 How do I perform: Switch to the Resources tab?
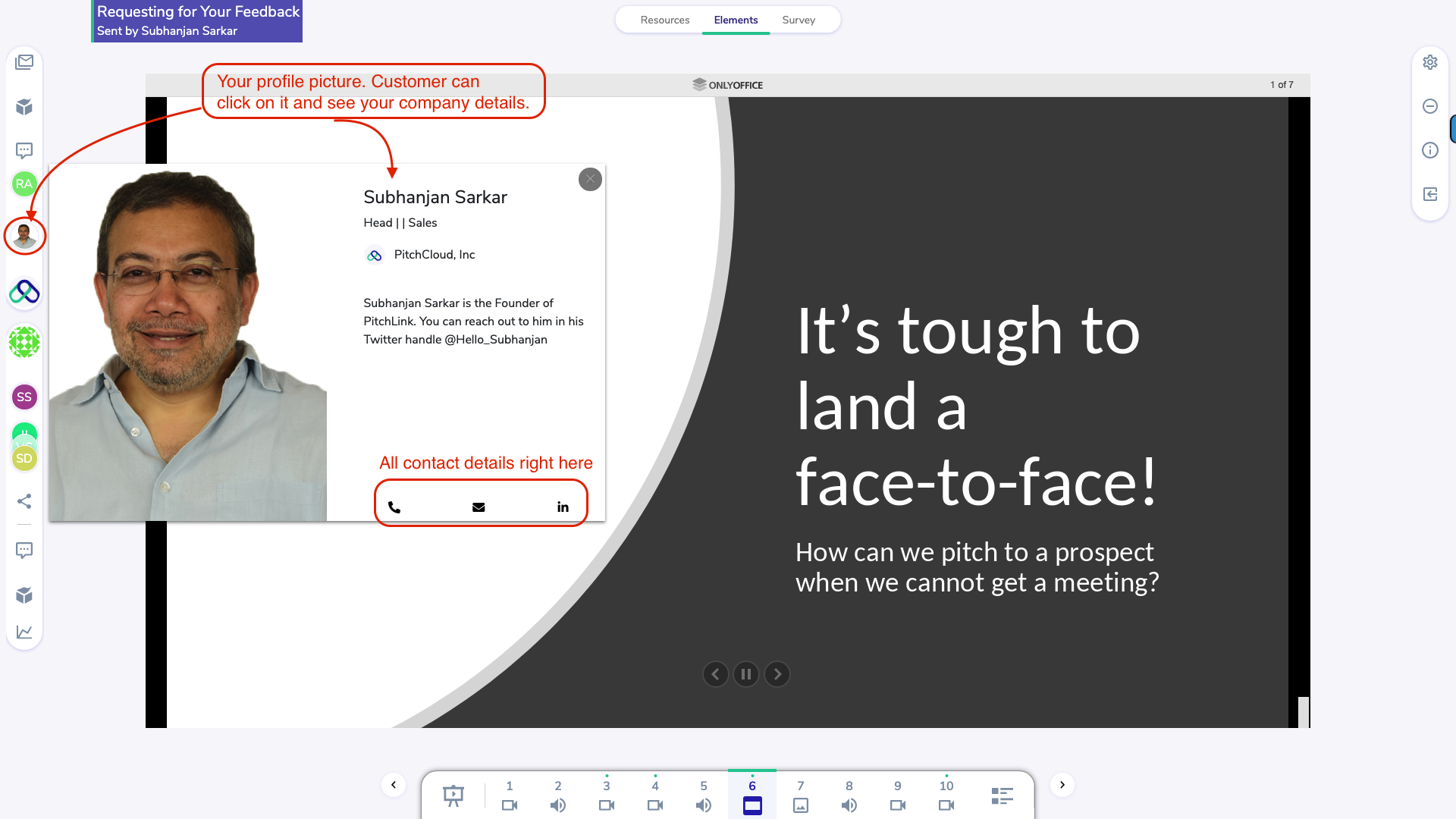coord(664,20)
